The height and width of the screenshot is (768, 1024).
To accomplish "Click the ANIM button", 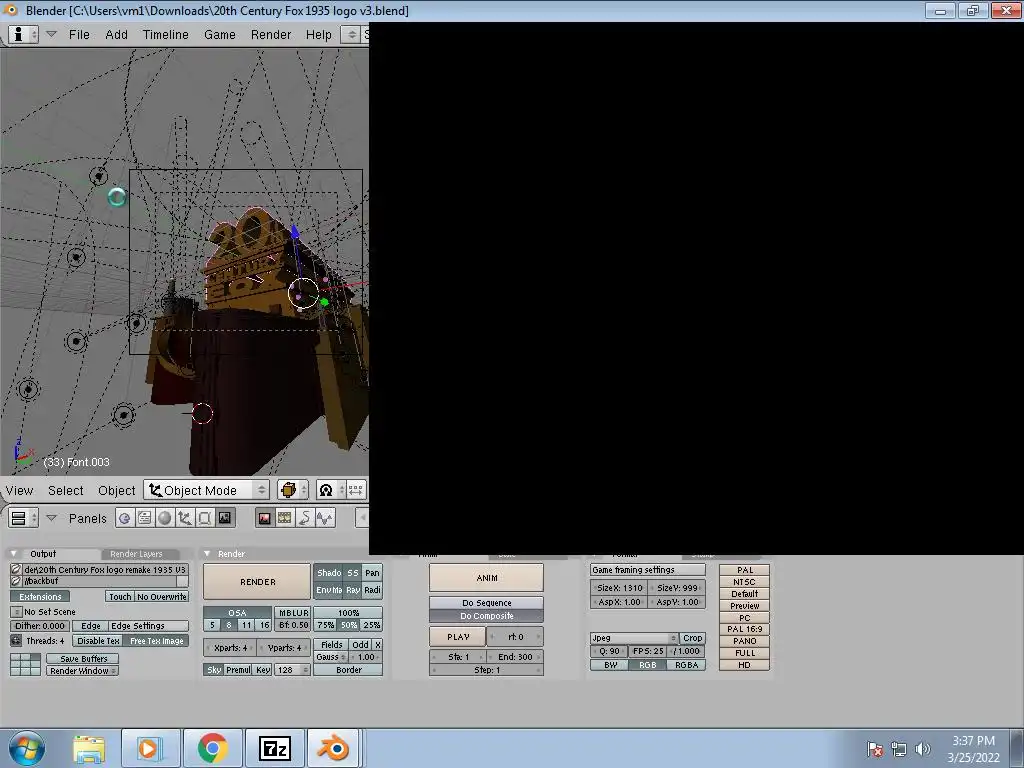I will [487, 578].
